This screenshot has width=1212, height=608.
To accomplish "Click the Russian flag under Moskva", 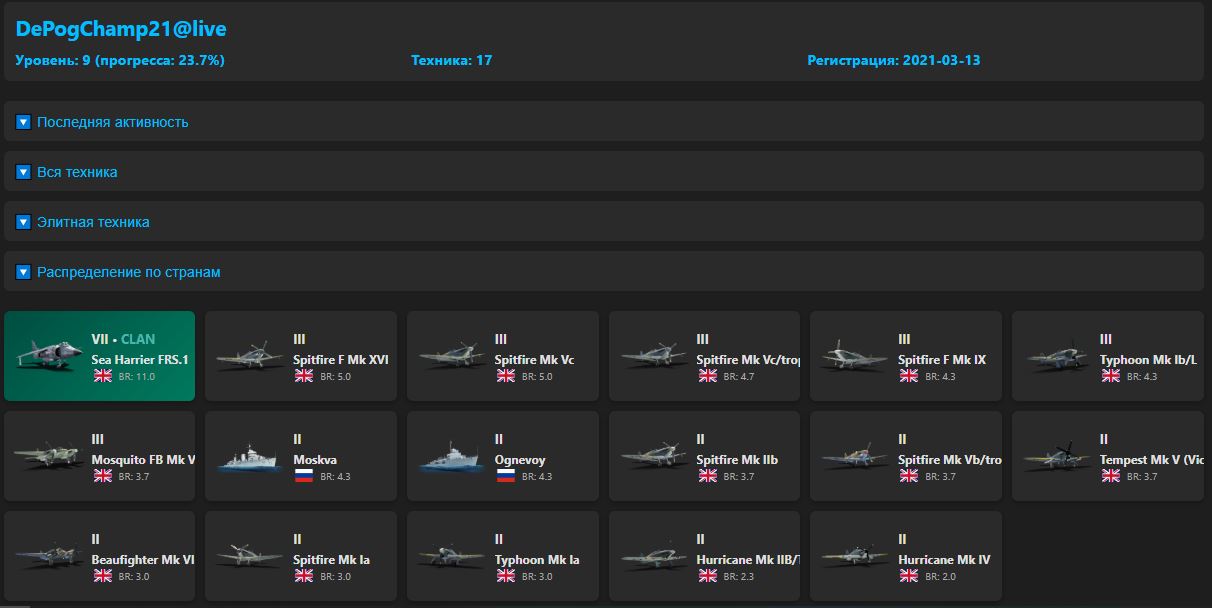I will point(303,476).
